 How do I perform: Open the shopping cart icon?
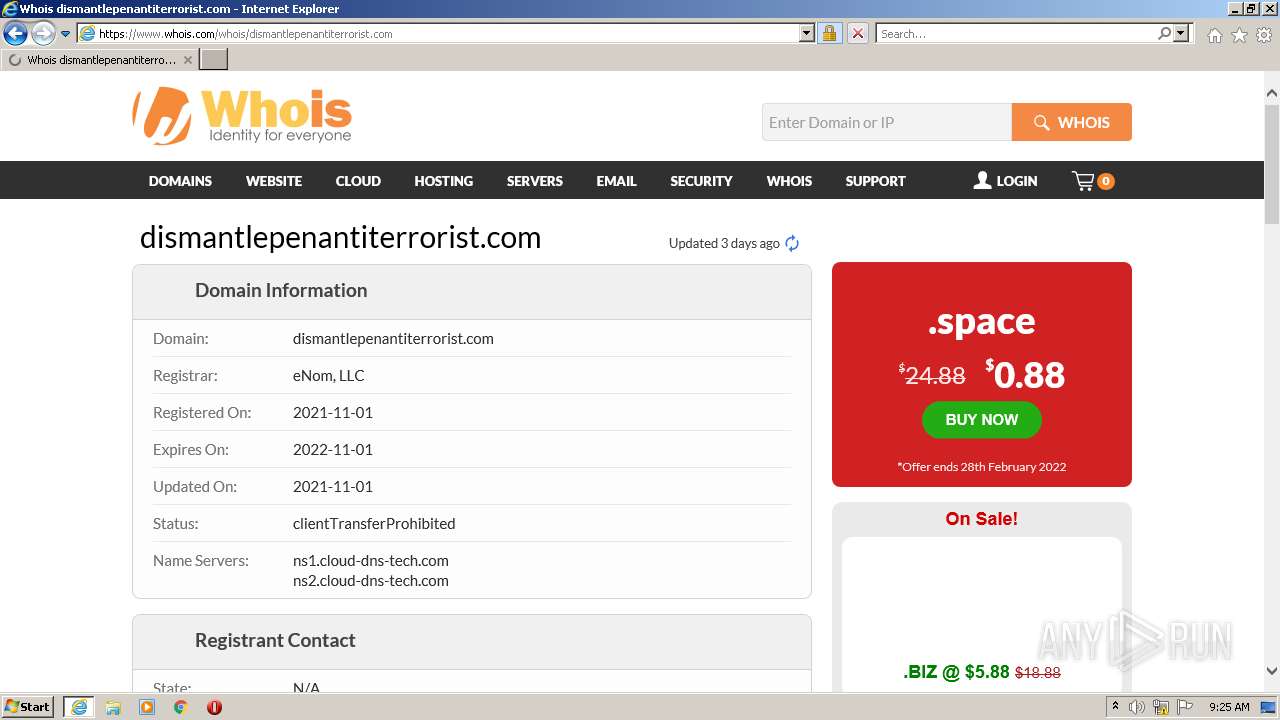(x=1092, y=181)
